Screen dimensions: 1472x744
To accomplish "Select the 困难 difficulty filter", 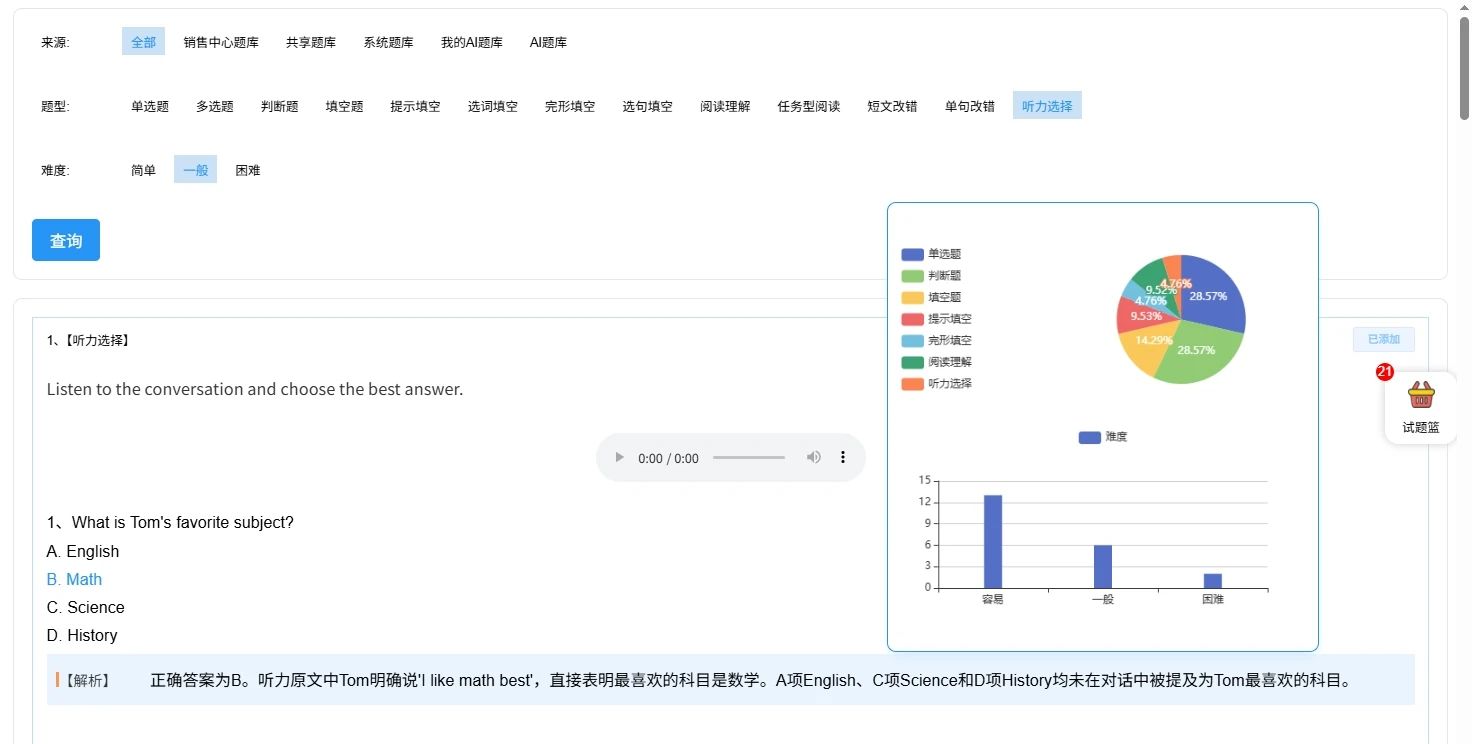I will (247, 170).
